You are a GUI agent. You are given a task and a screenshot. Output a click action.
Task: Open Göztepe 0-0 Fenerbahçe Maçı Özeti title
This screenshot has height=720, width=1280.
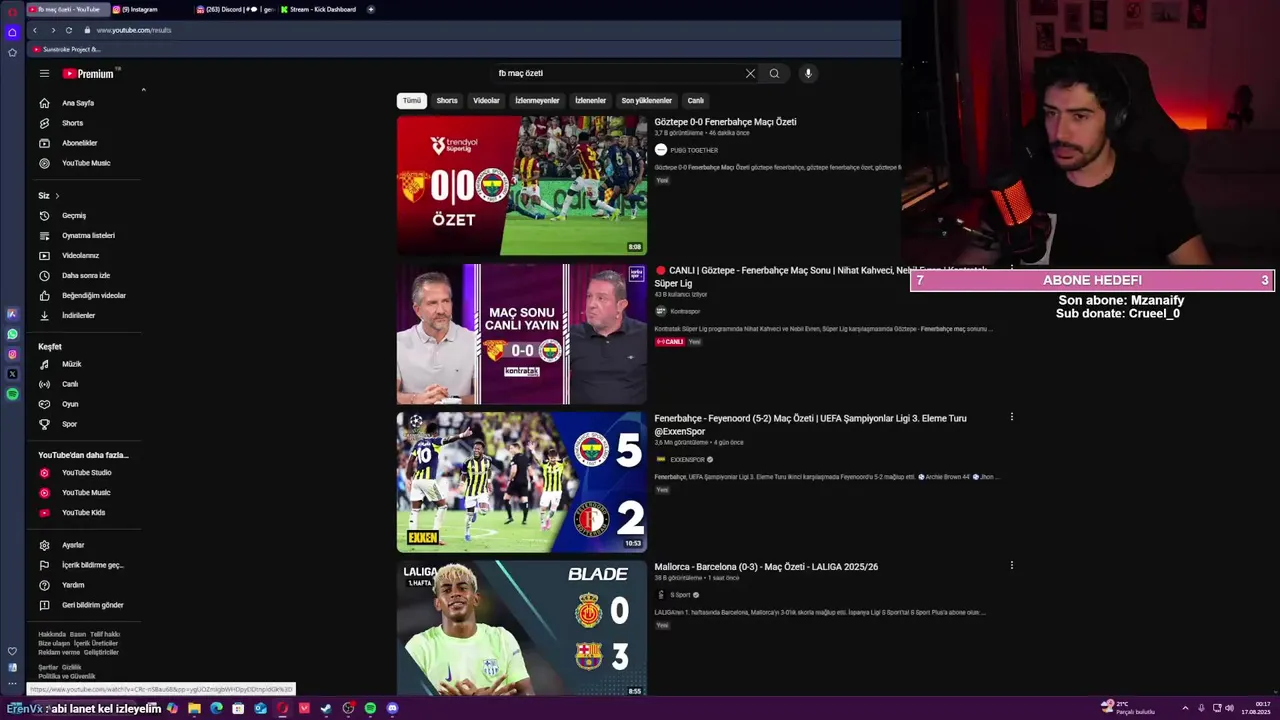pyautogui.click(x=725, y=122)
